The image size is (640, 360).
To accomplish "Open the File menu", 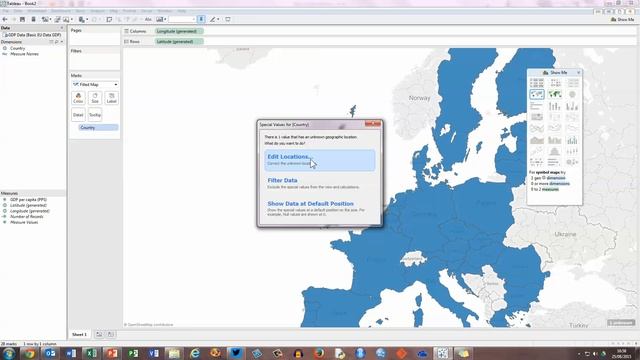I will [5, 11].
